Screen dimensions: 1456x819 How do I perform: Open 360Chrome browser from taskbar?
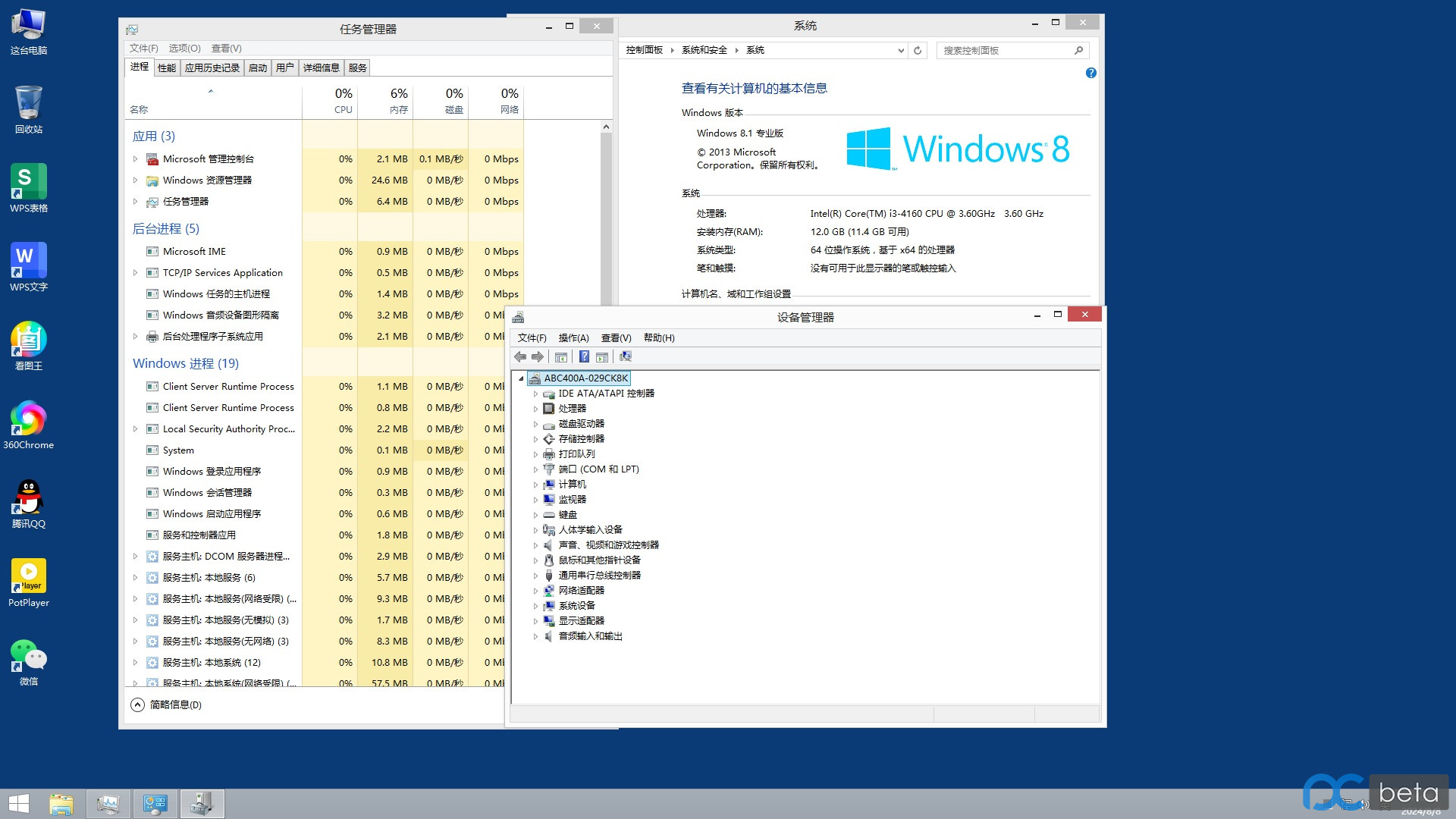[x=28, y=420]
